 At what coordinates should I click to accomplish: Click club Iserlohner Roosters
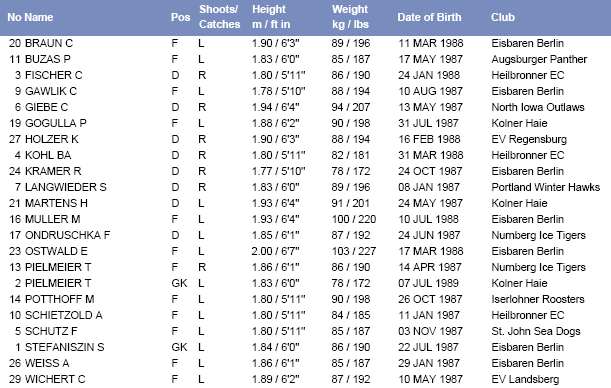(x=538, y=299)
